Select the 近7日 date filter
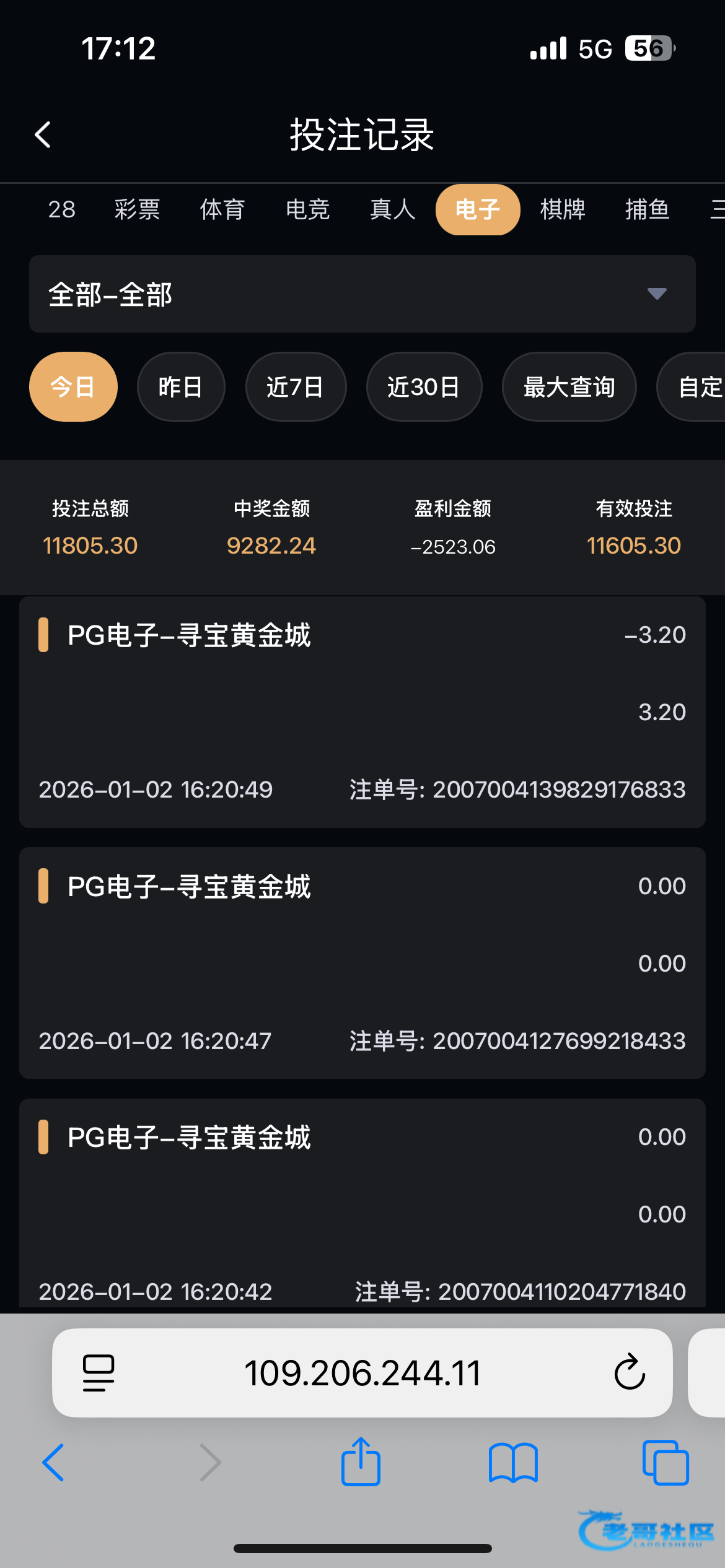Image resolution: width=725 pixels, height=1568 pixels. [x=295, y=387]
